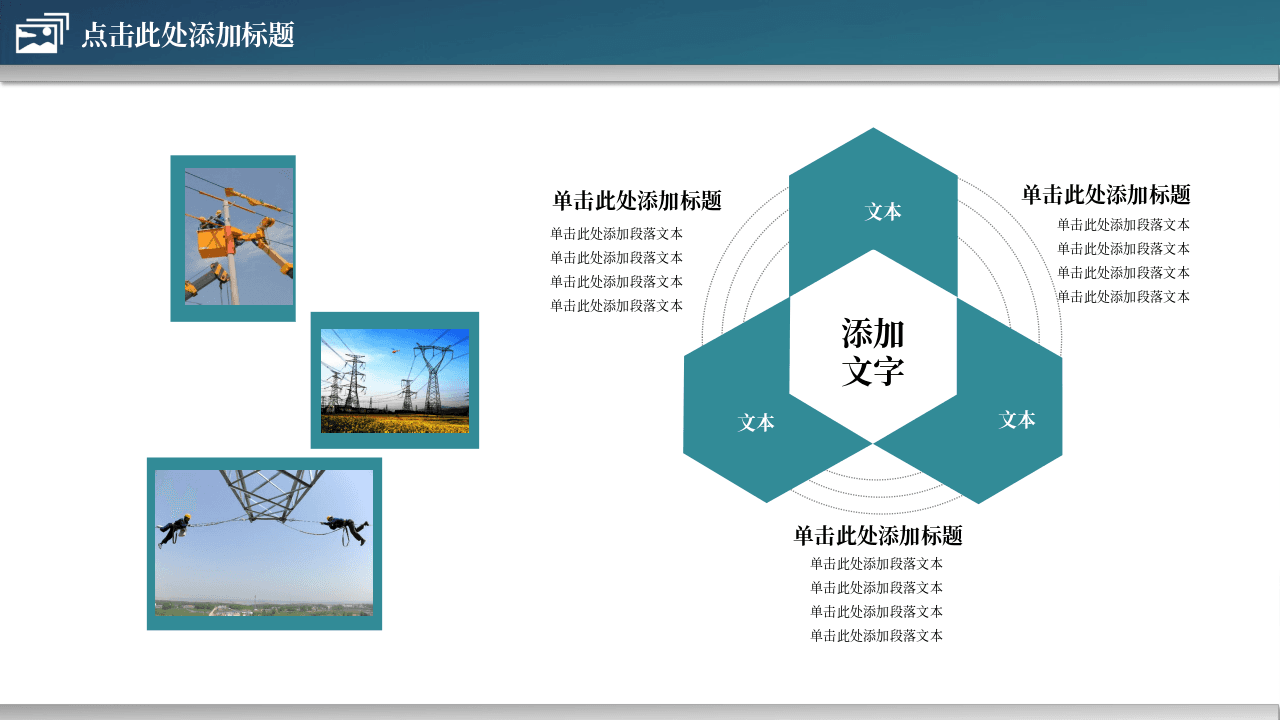1280x720 pixels.
Task: Click the "文本" label in the lower-left hexagon
Action: [x=757, y=423]
